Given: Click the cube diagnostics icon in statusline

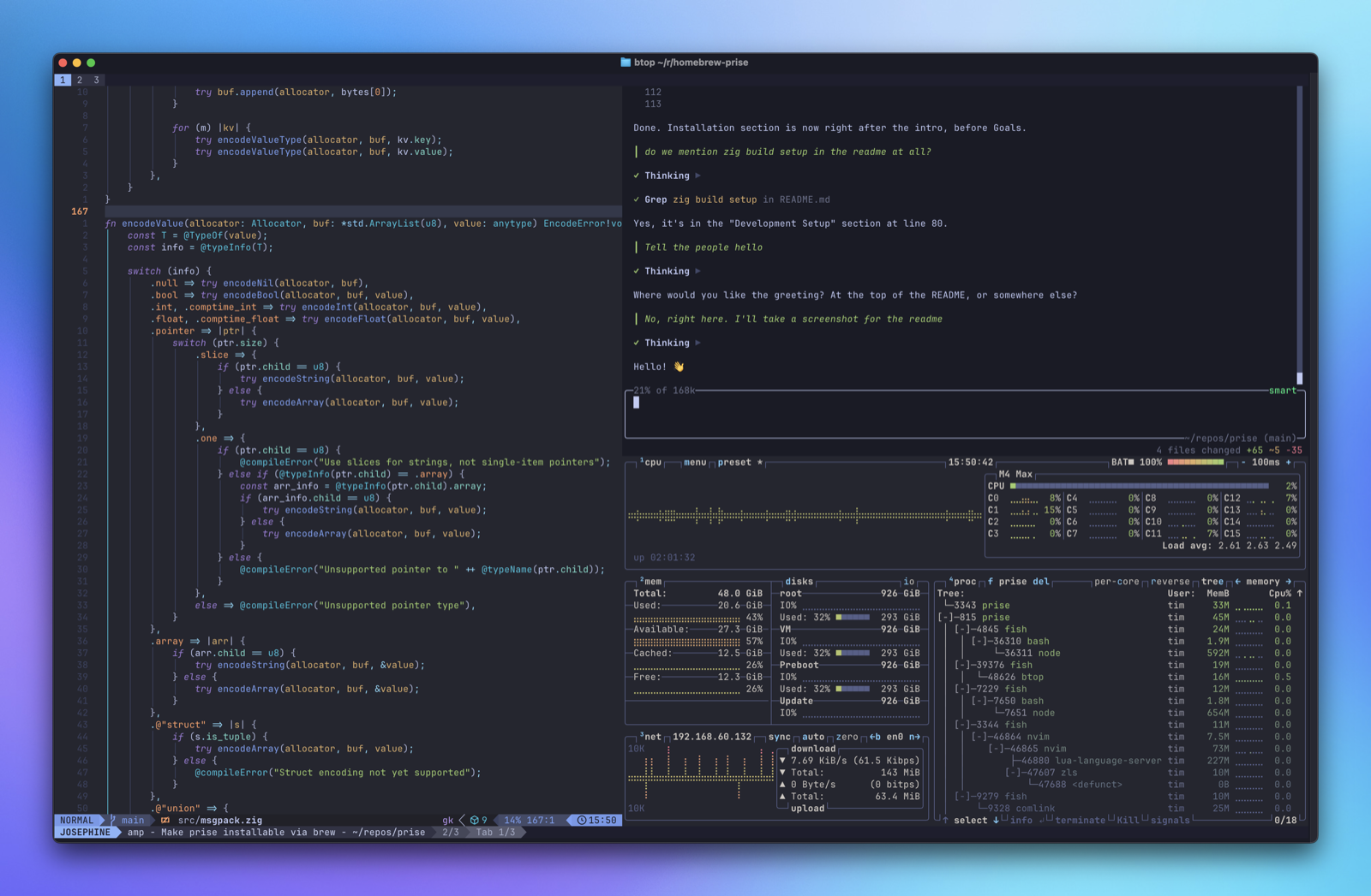Looking at the screenshot, I should click(474, 821).
